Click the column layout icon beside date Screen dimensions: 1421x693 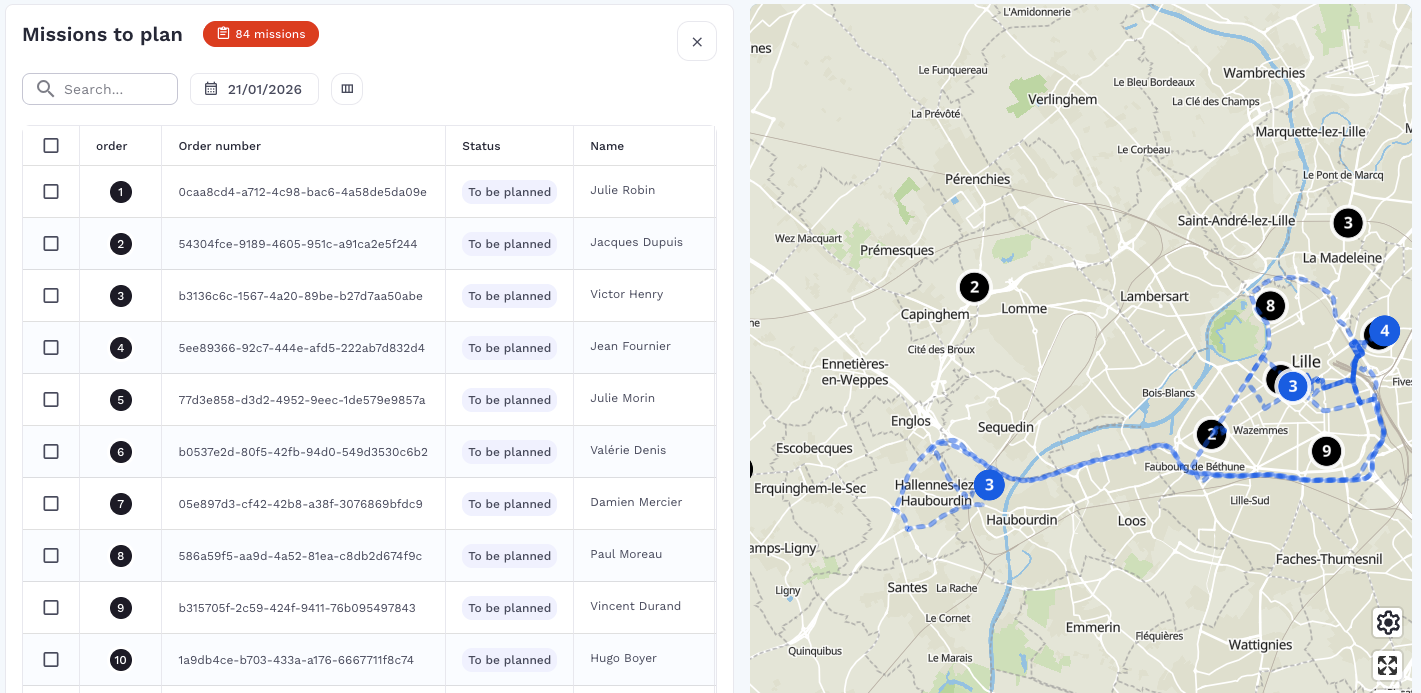click(x=347, y=89)
